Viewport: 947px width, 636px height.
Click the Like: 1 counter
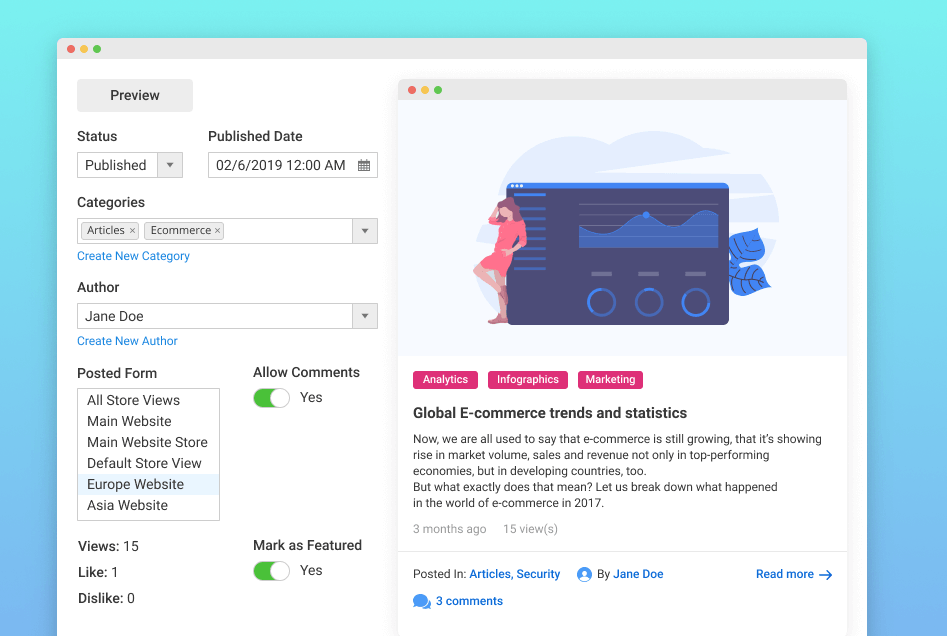[98, 573]
